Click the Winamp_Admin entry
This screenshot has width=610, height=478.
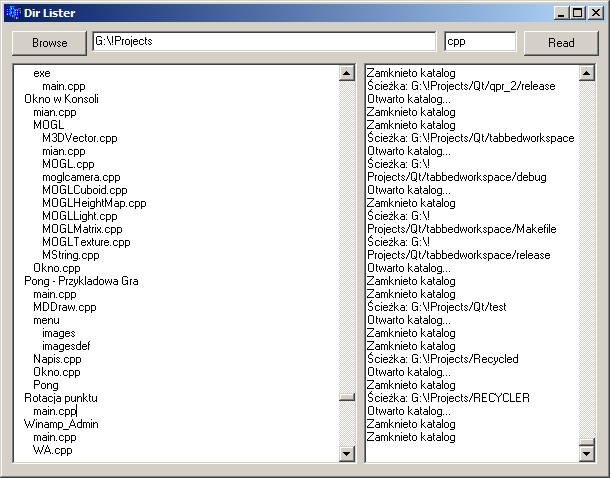61,424
